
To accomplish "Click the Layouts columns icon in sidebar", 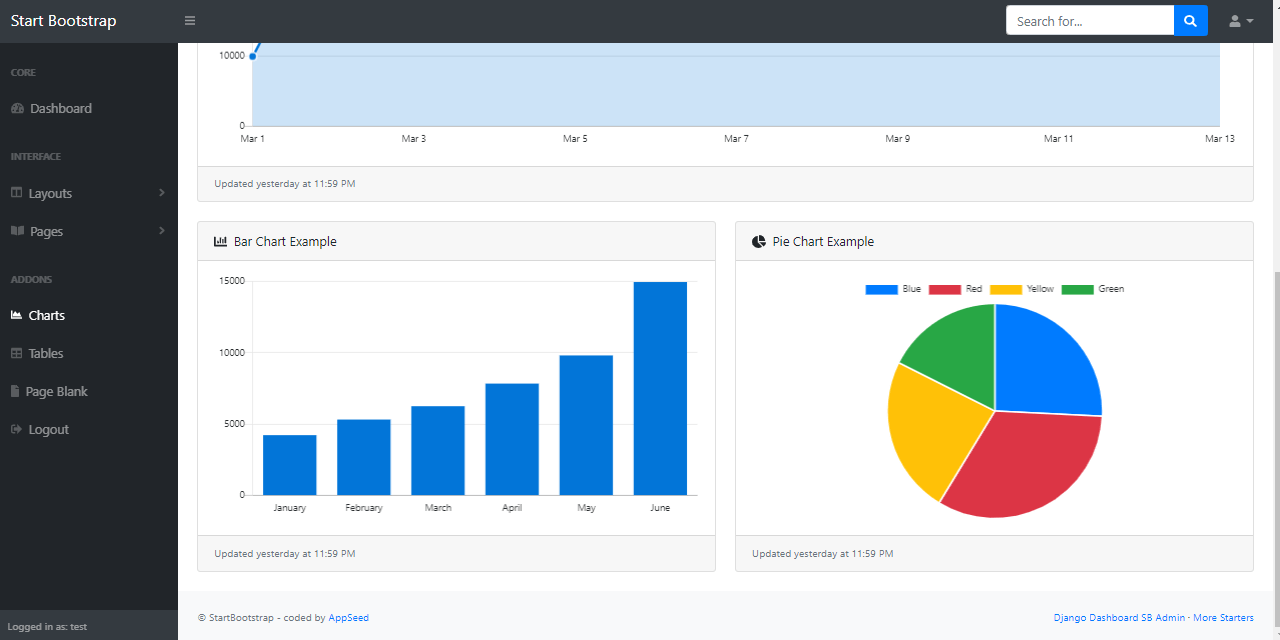I will tap(17, 193).
